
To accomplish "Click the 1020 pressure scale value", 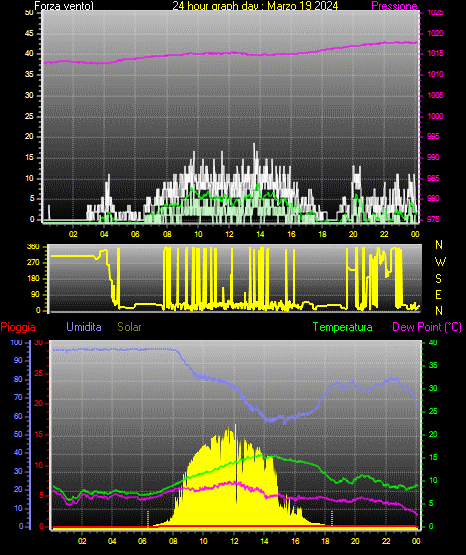I will coord(435,33).
